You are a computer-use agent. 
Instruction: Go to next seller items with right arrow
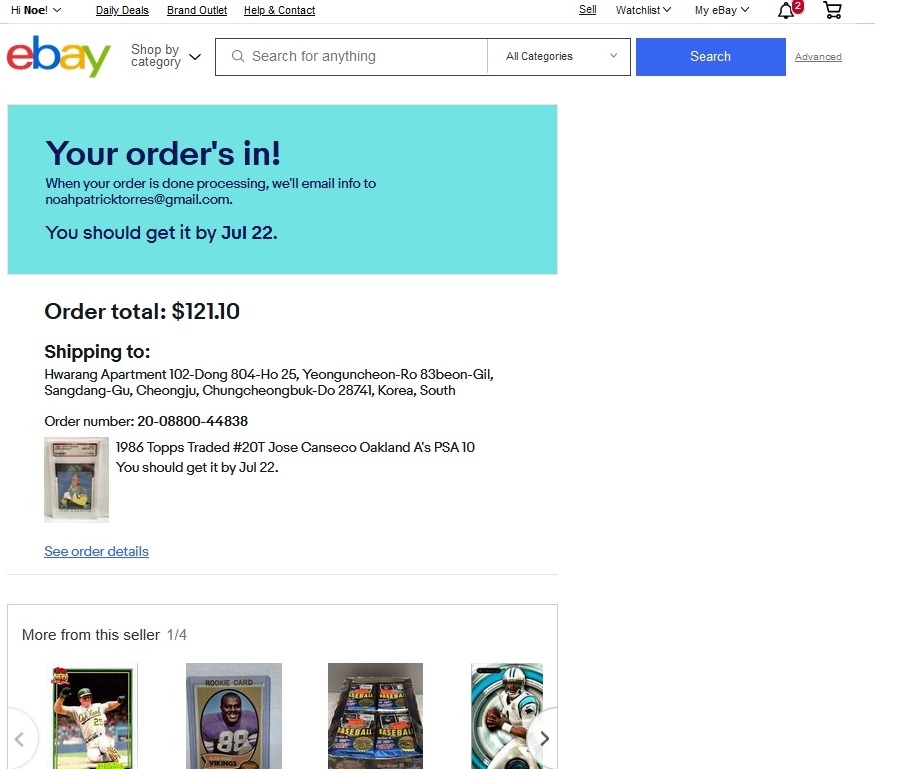(544, 738)
